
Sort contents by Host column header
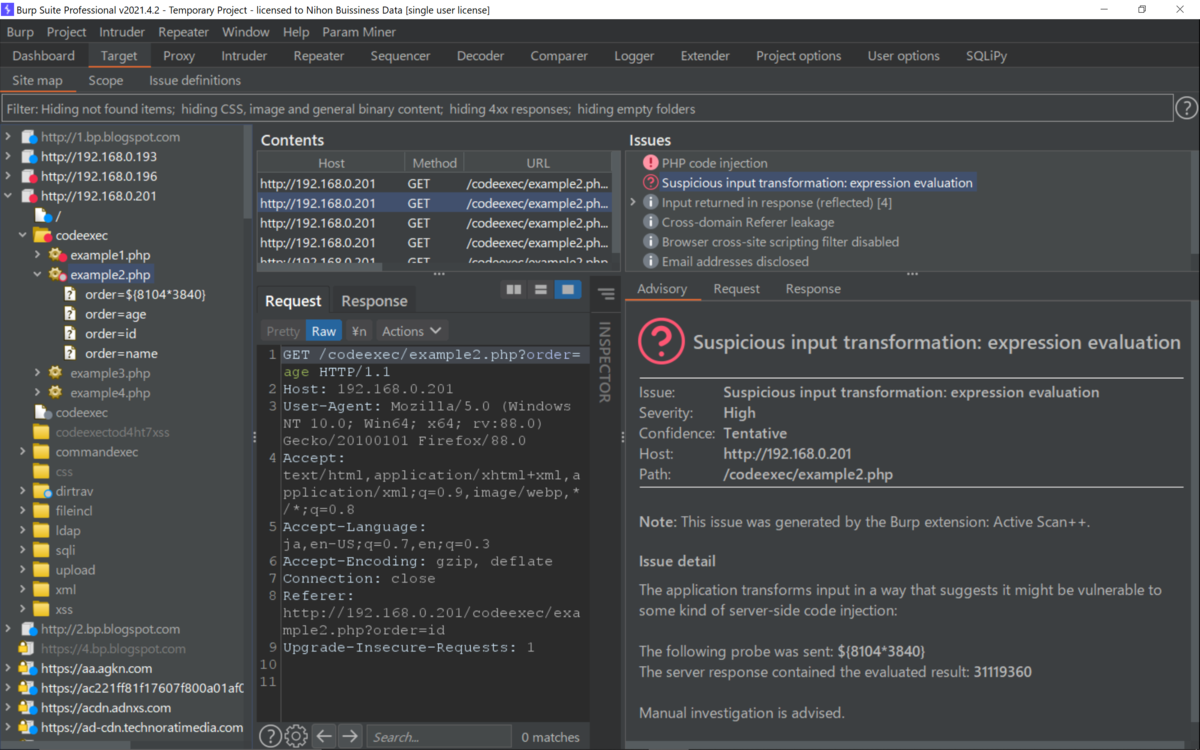click(331, 163)
